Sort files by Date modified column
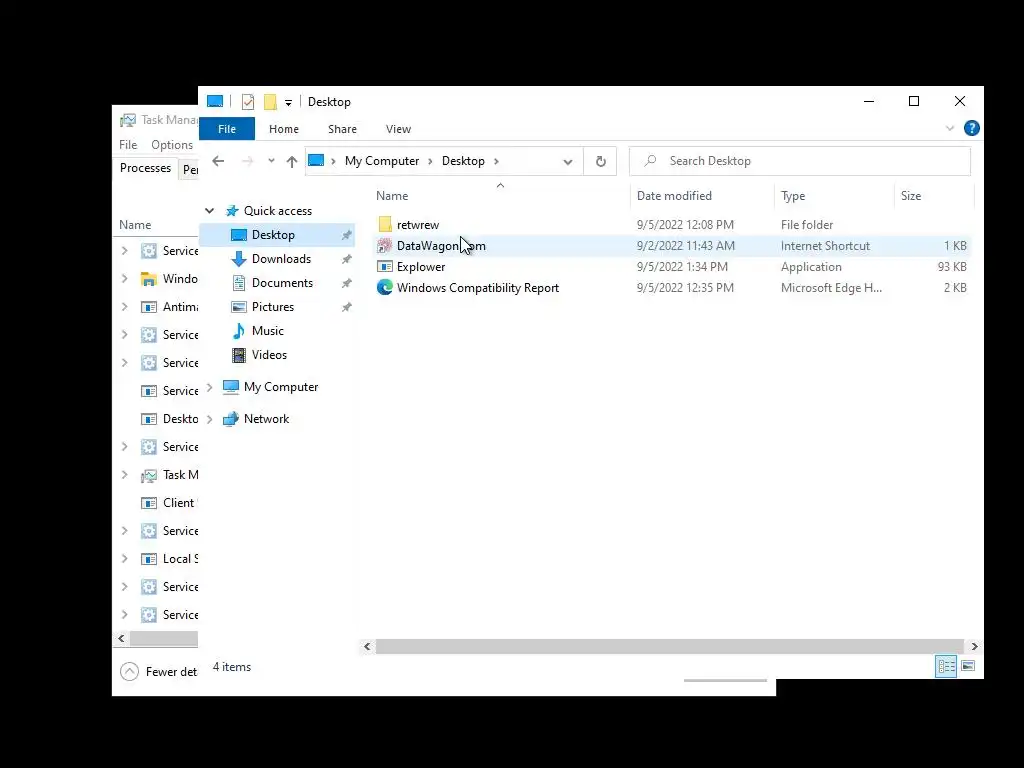The image size is (1024, 768). 674,196
